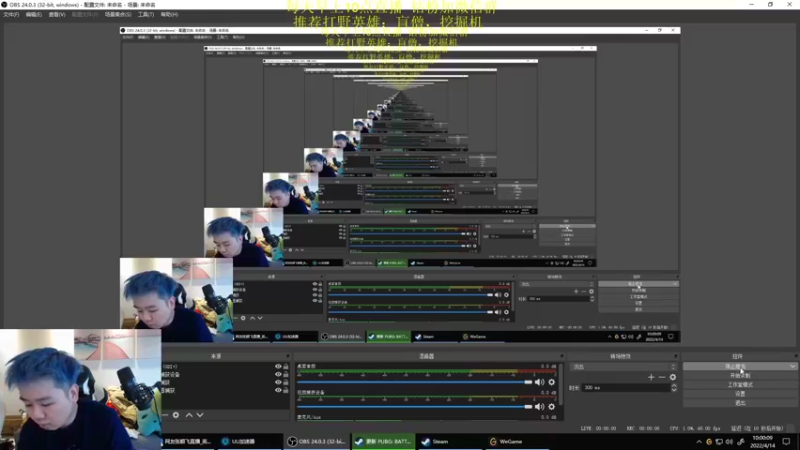Click REC 00:00:00 status text
Viewport: 800px width, 450px height.
(645, 429)
